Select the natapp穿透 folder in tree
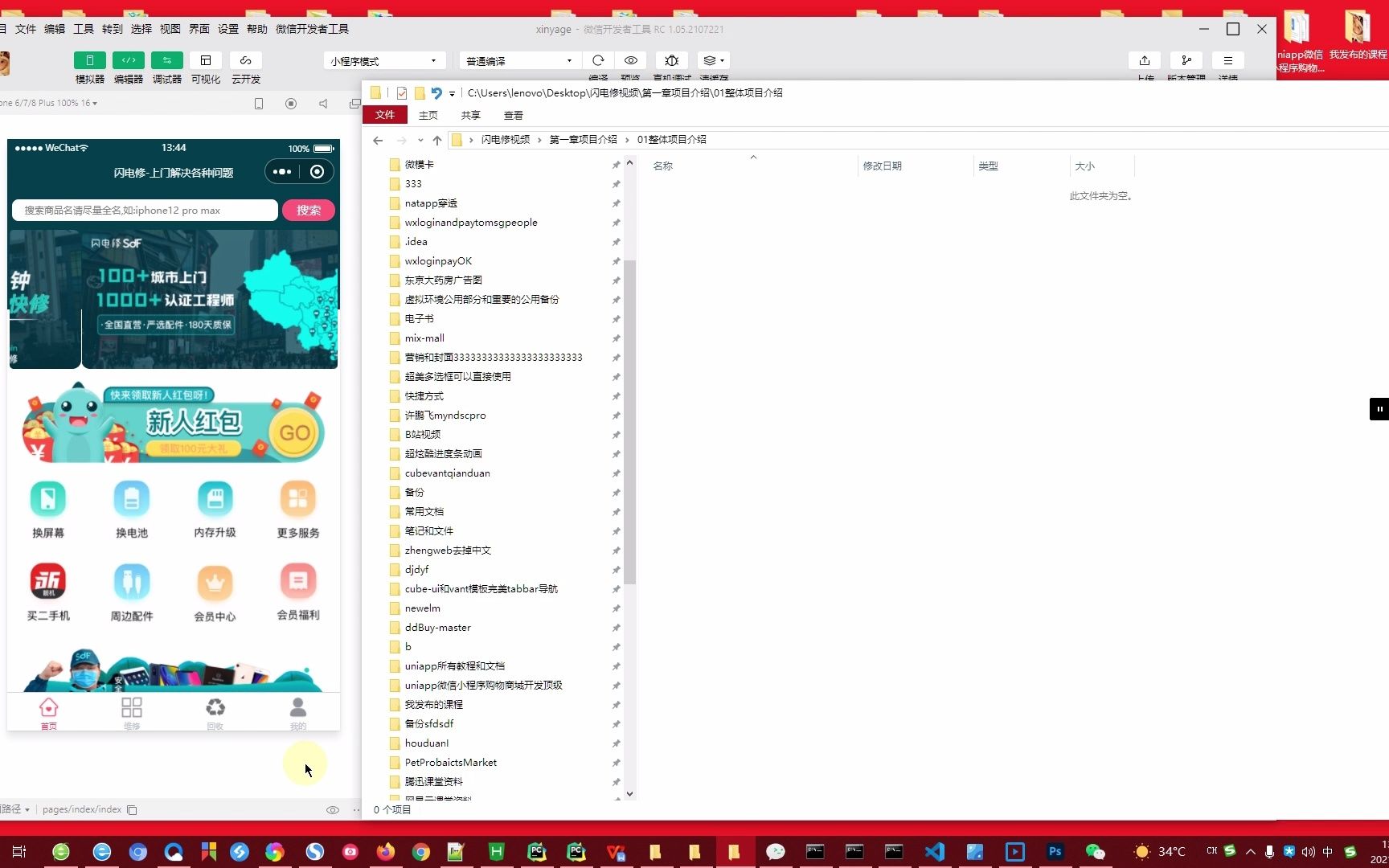 (431, 203)
